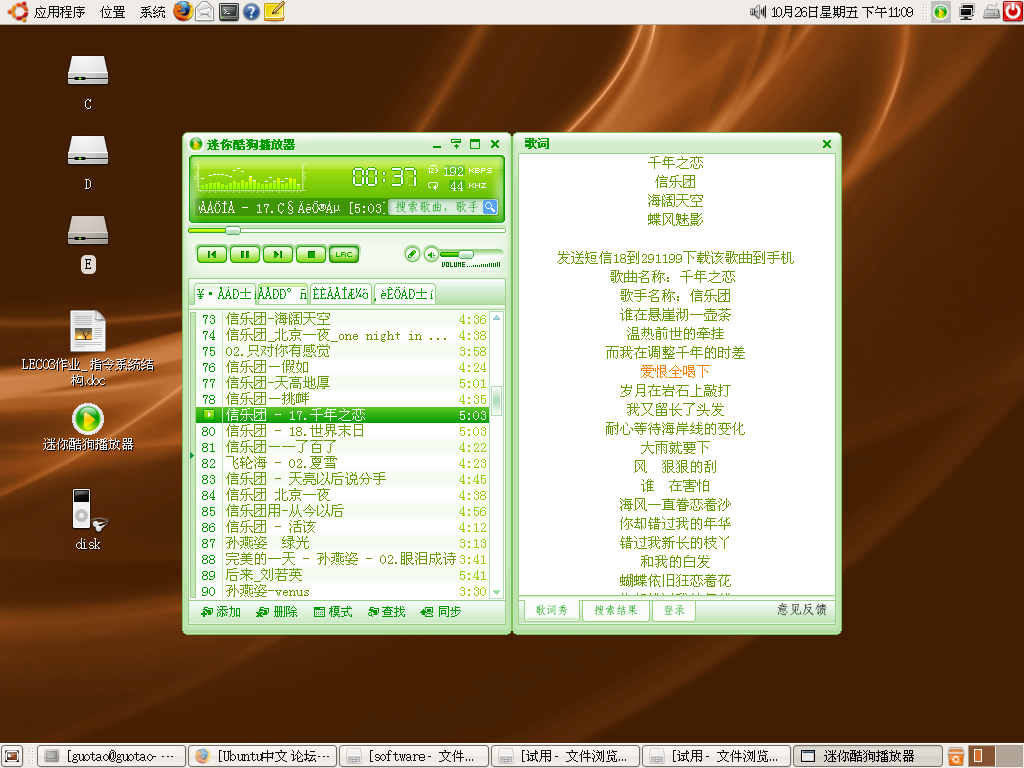Image resolution: width=1024 pixels, height=768 pixels.
Task: Click the player logo in its title bar
Action: click(195, 144)
